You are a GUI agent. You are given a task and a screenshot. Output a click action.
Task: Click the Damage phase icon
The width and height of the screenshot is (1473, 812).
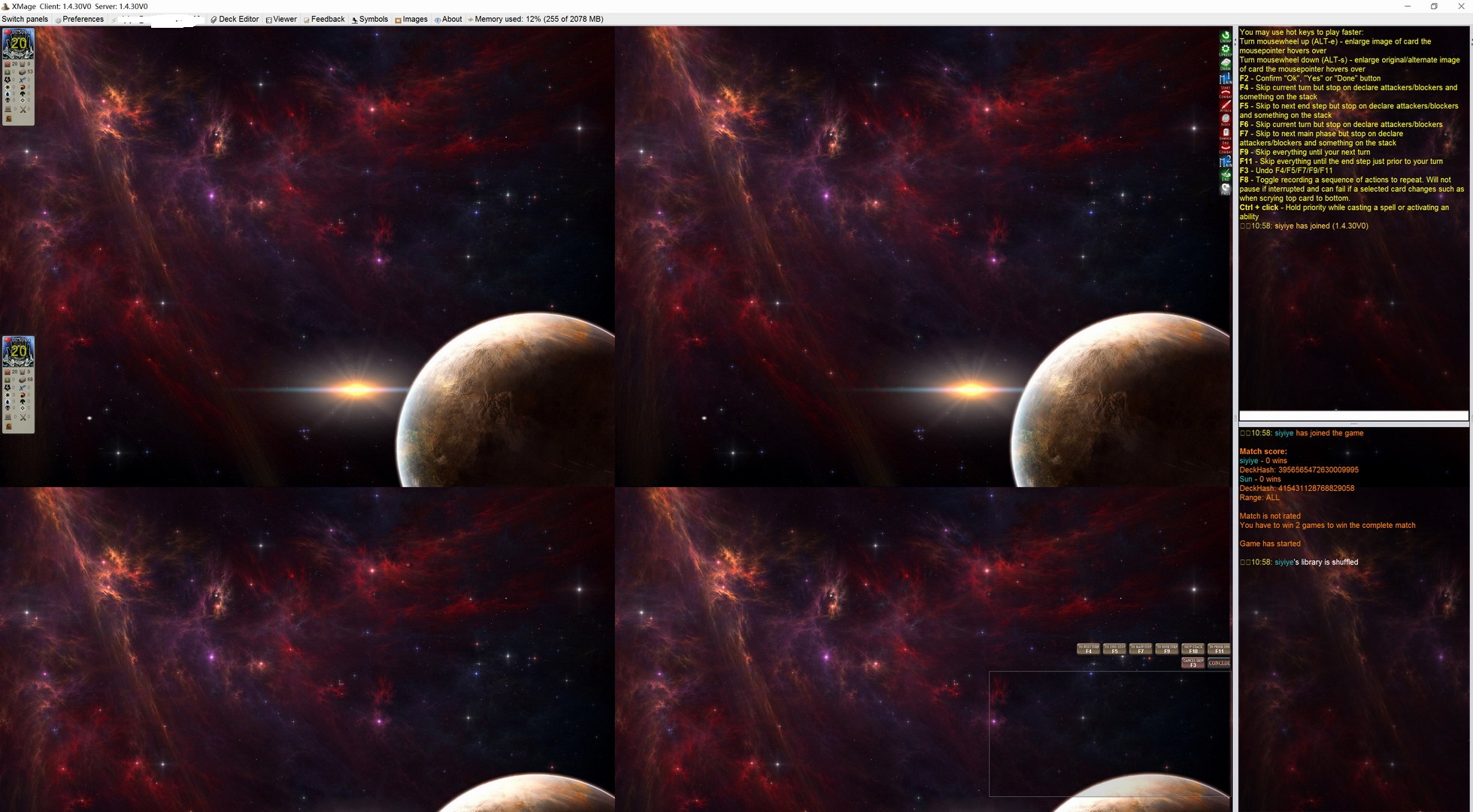pyautogui.click(x=1226, y=134)
